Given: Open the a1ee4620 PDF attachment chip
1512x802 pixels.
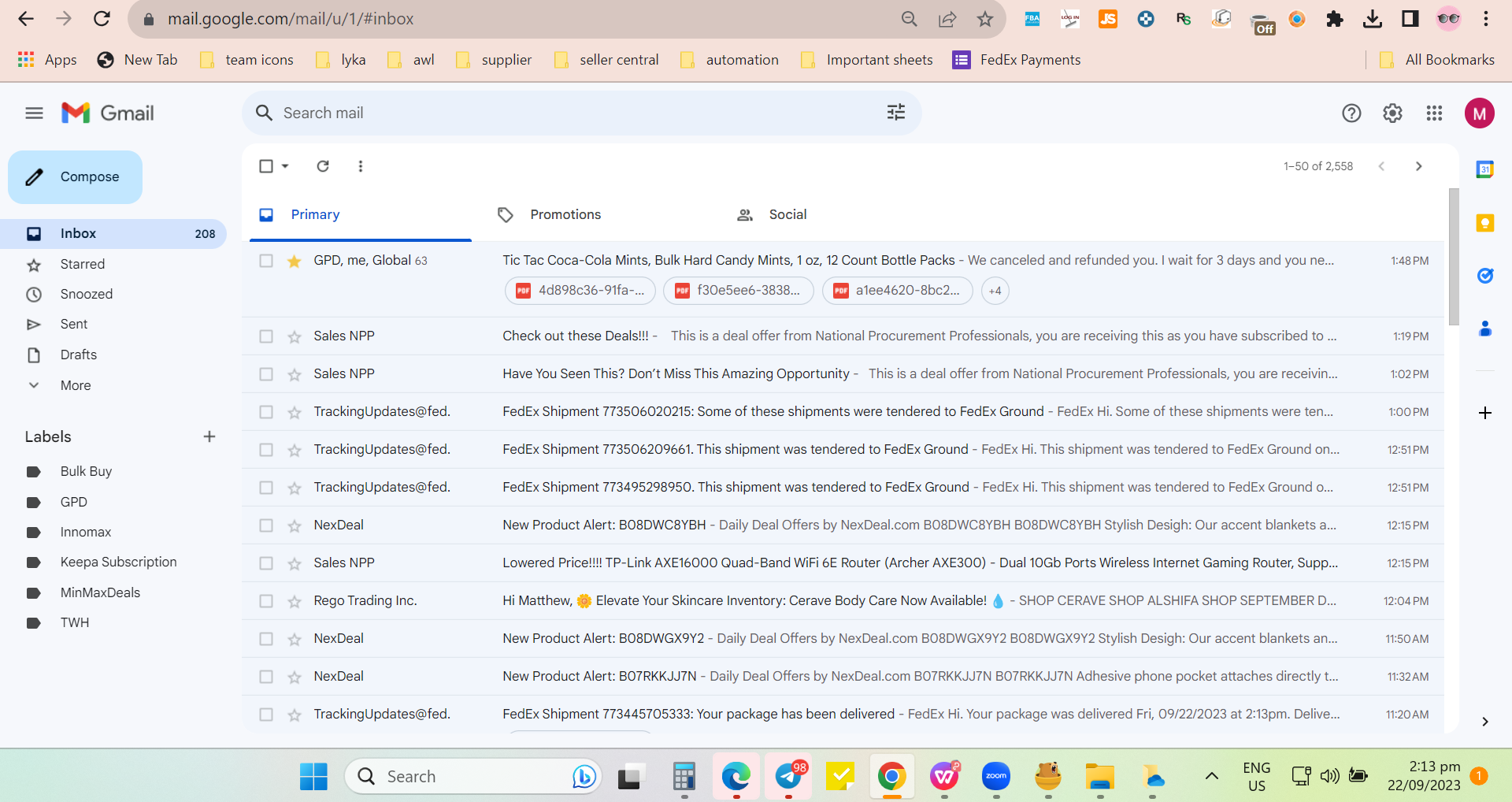Looking at the screenshot, I should [x=898, y=291].
